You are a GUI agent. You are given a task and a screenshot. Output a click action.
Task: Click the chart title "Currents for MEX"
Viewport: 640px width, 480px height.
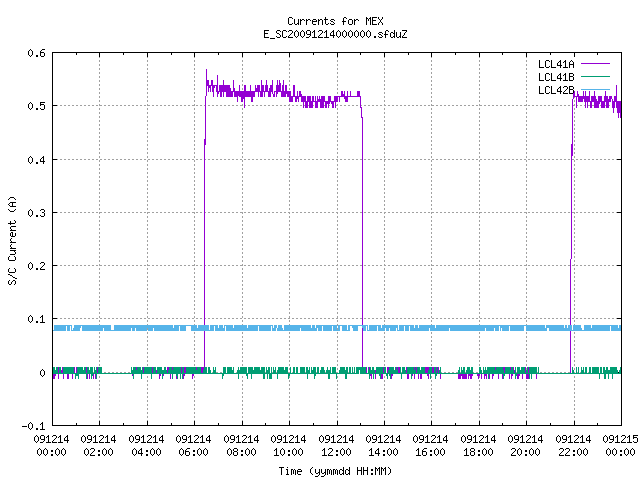pos(335,21)
